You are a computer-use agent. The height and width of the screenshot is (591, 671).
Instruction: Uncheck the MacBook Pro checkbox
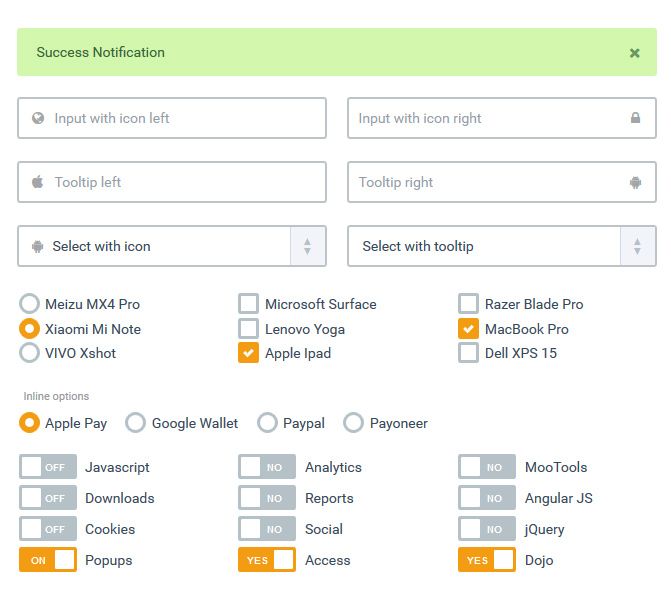468,328
